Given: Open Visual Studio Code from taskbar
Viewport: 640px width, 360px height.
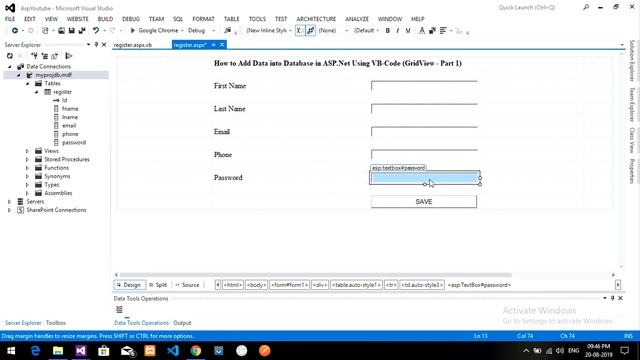Looking at the screenshot, I should click(173, 351).
